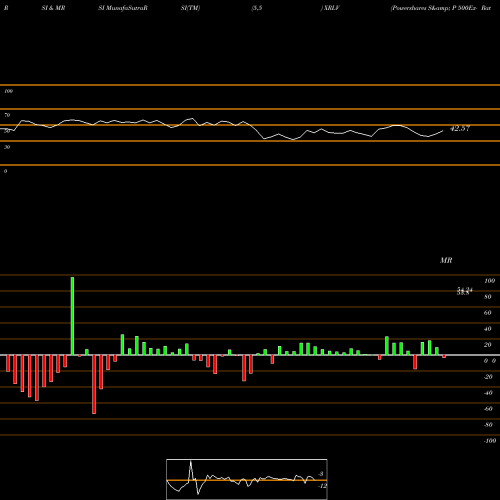Click the 'SI & MR' header text
Viewport: 500px width, 500px height.
[53, 8]
